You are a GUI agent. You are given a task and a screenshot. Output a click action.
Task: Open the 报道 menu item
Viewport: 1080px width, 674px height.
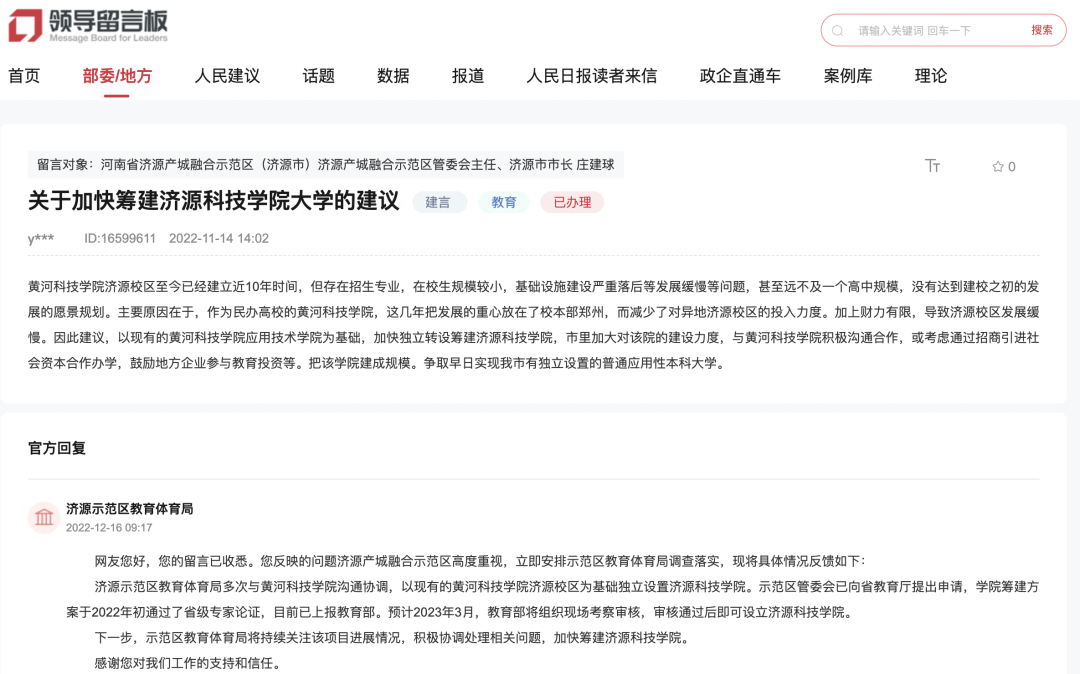click(466, 75)
